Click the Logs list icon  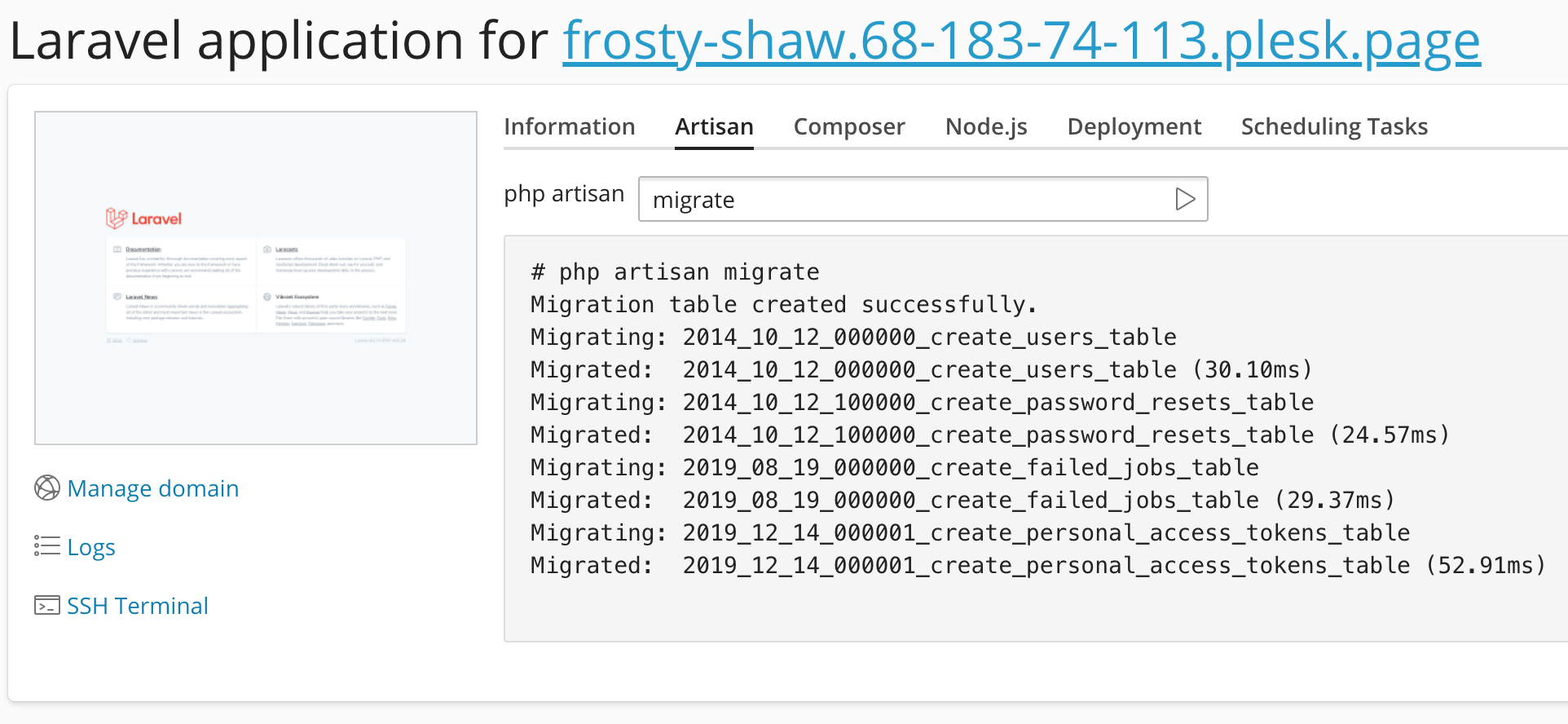(47, 546)
